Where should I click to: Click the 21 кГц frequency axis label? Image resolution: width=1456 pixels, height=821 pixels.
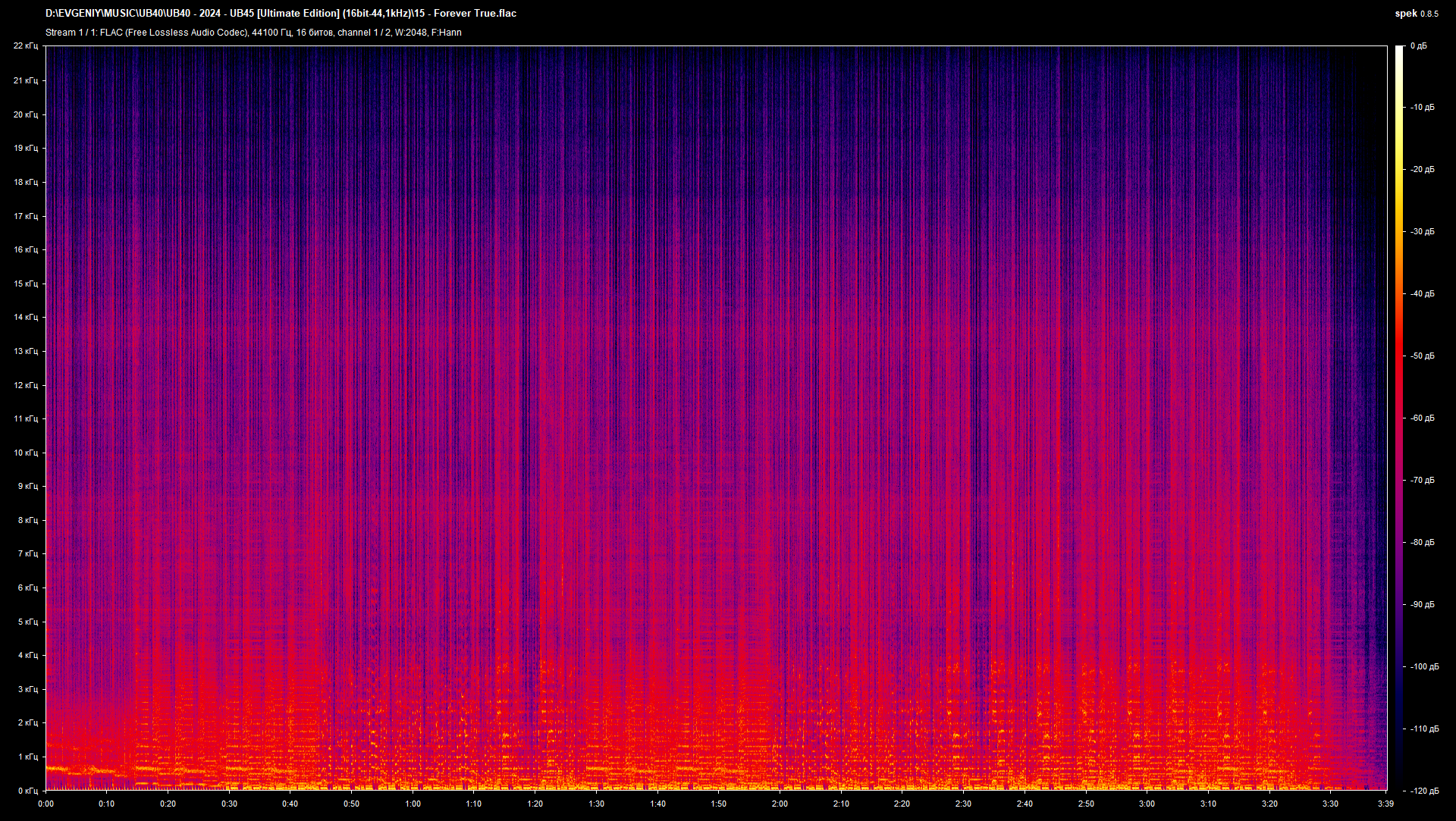click(x=25, y=80)
